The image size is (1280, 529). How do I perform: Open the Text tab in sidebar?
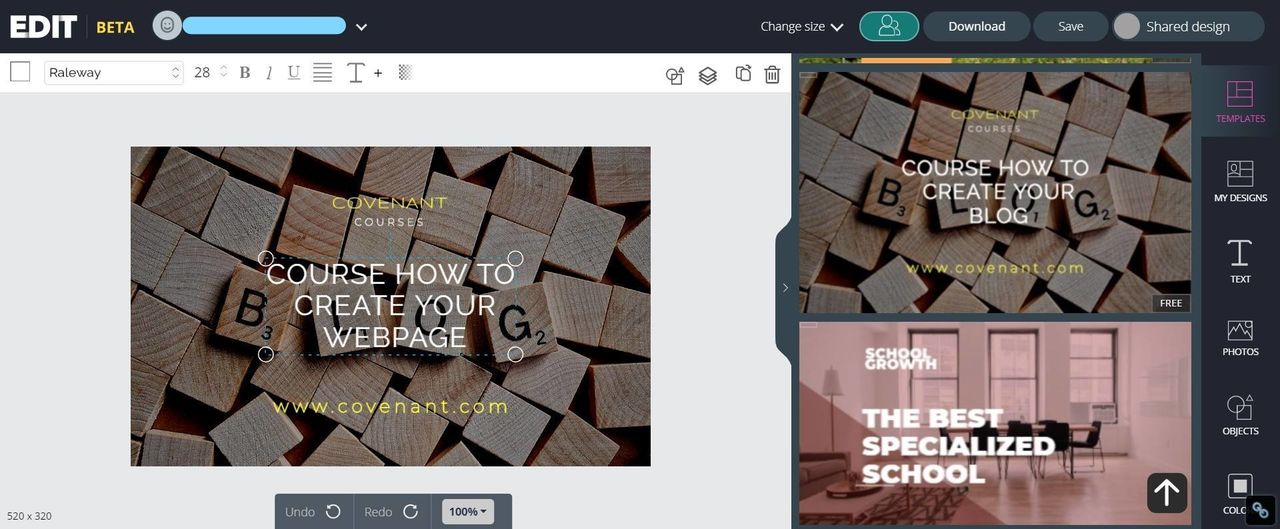click(1240, 261)
